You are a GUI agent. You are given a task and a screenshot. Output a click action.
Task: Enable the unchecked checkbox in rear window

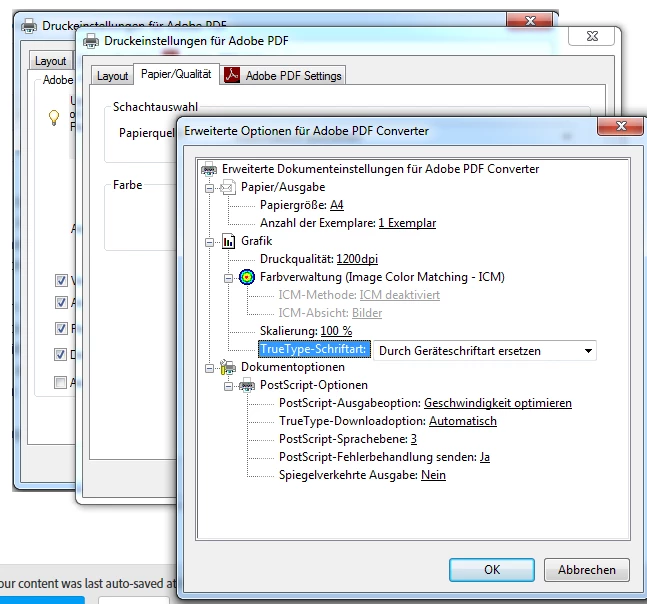click(x=60, y=382)
